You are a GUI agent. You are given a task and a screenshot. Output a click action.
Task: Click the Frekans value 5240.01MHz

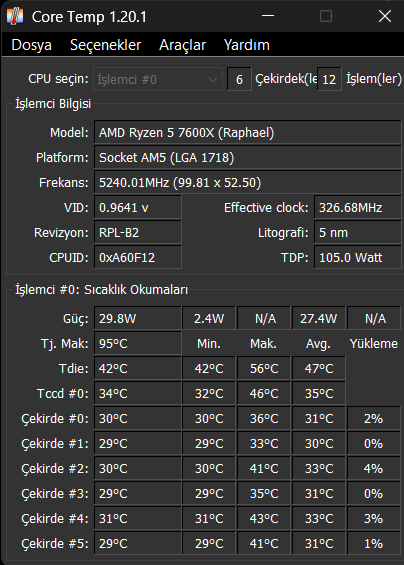click(248, 182)
